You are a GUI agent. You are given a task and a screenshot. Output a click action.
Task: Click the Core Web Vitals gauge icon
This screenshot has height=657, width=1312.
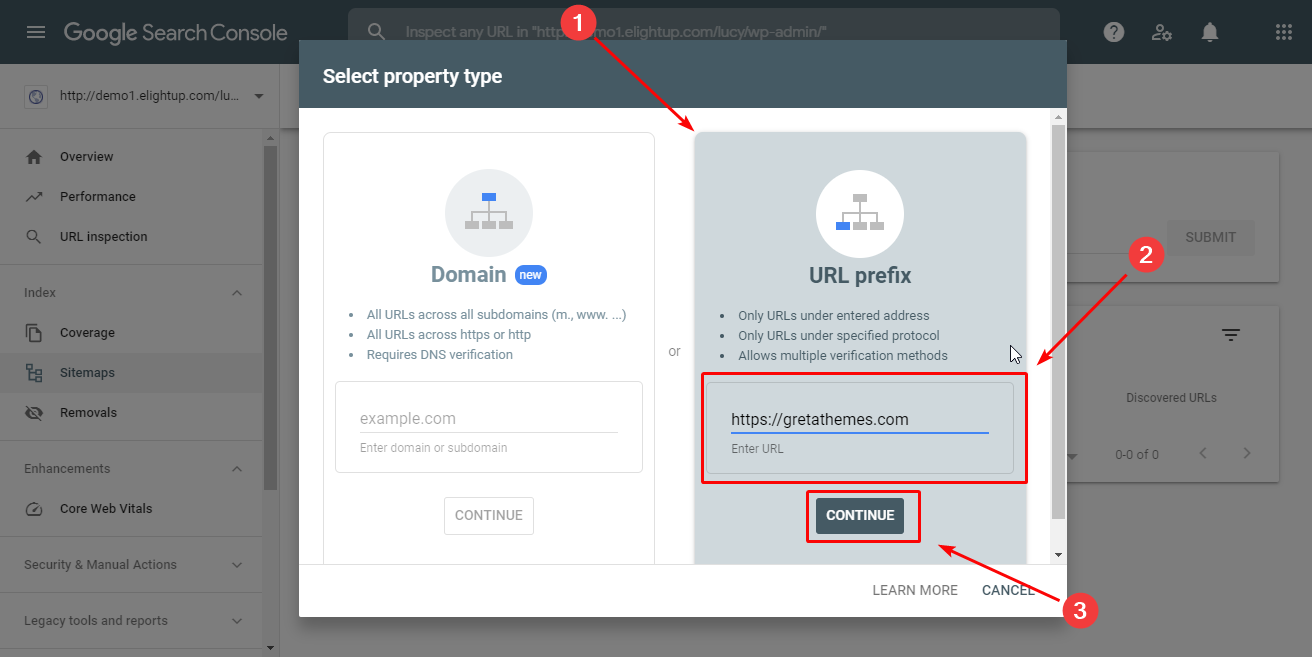[x=34, y=509]
